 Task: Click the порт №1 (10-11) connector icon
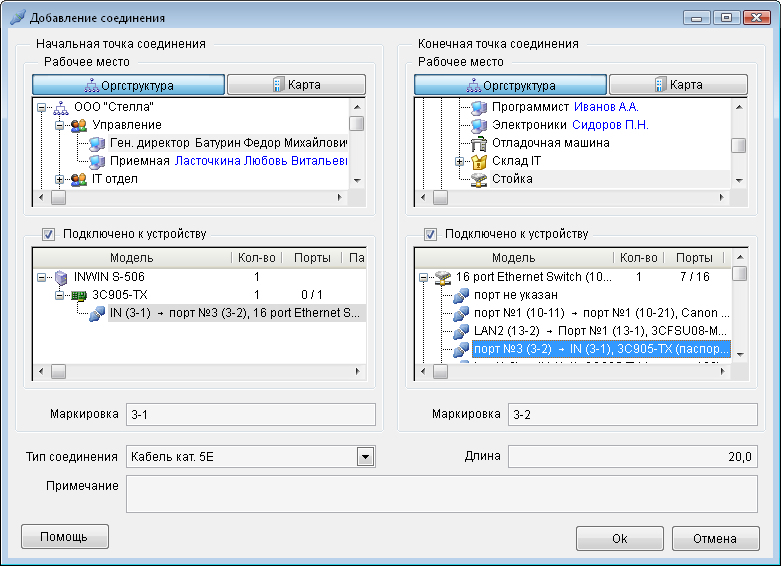point(461,313)
